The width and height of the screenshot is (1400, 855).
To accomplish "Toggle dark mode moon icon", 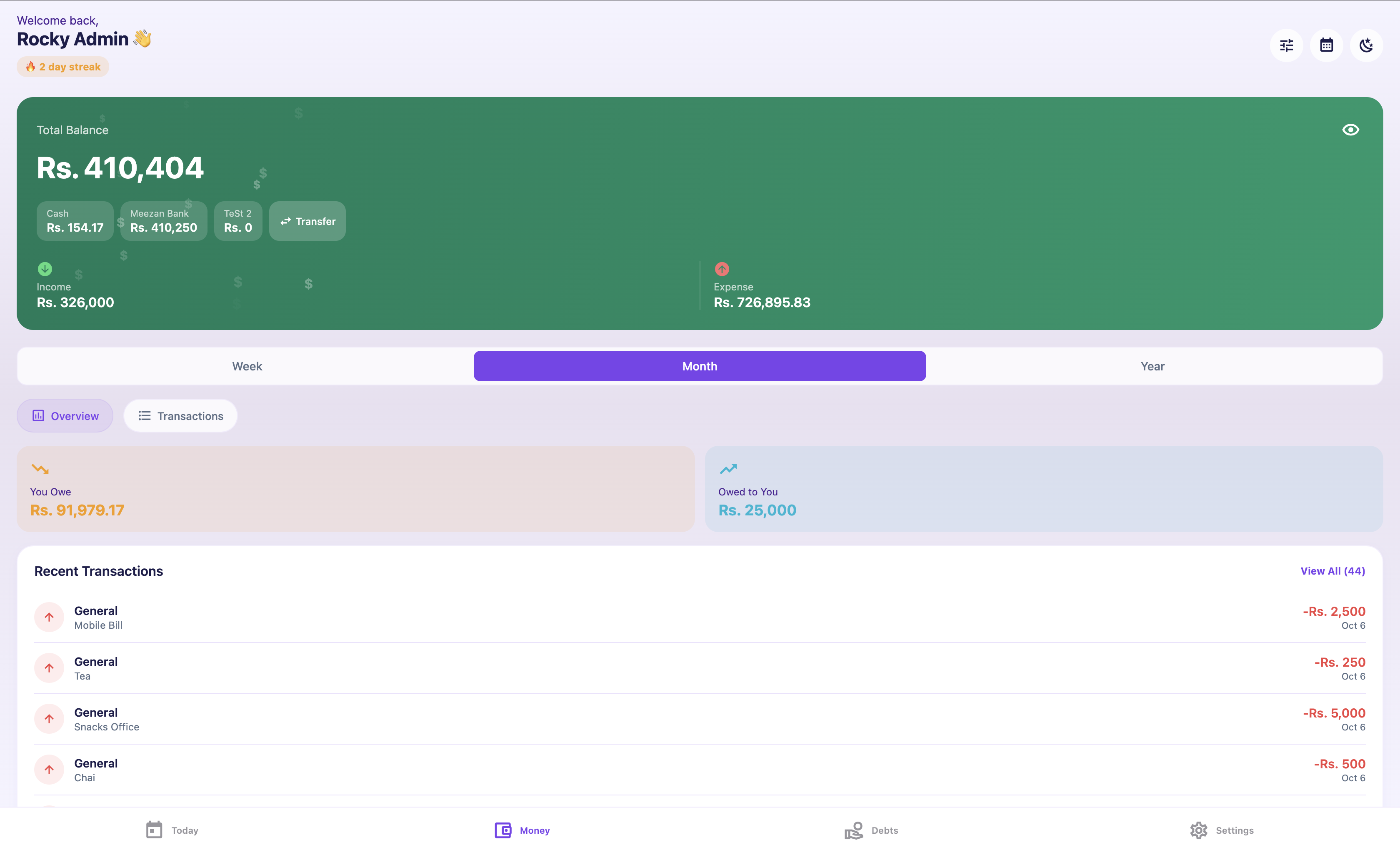I will [1366, 45].
